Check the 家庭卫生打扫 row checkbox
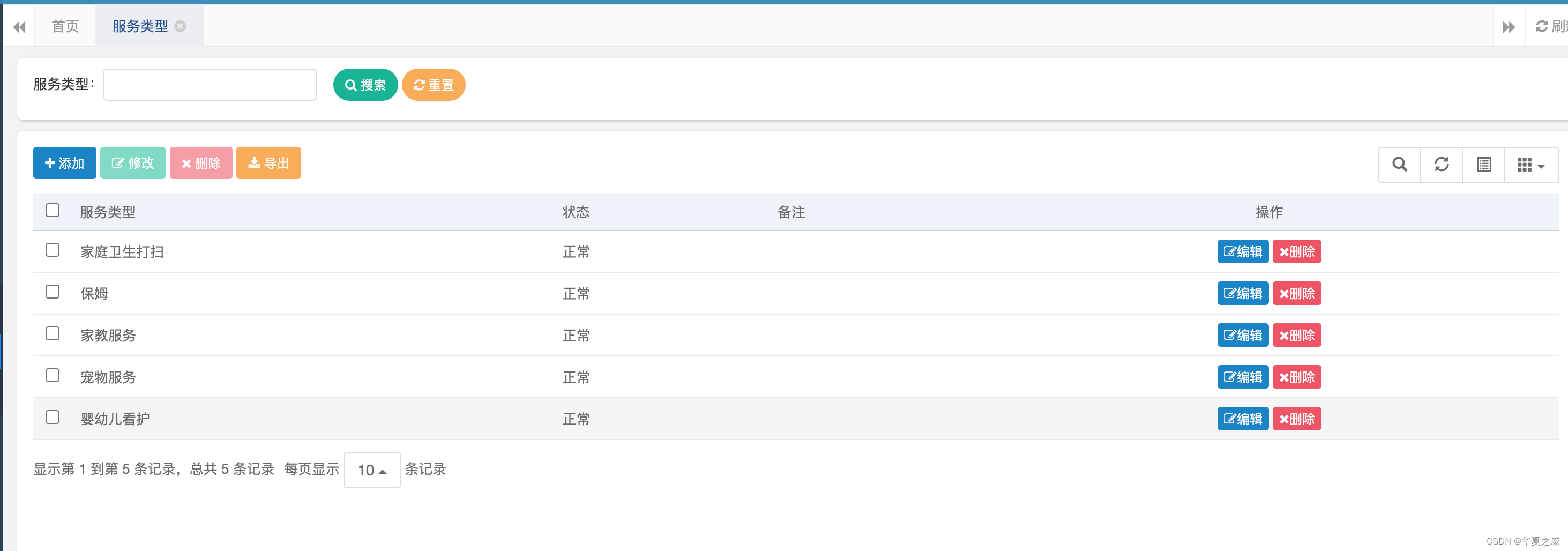The height and width of the screenshot is (551, 1568). pyautogui.click(x=53, y=250)
